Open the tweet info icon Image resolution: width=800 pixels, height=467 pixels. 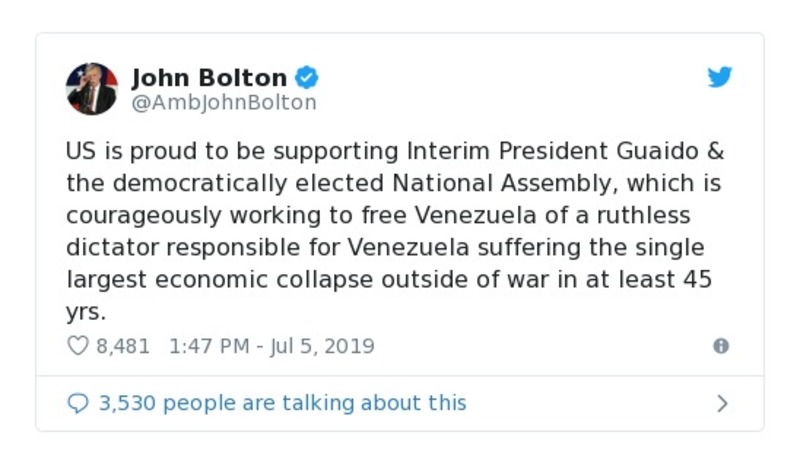click(x=720, y=346)
